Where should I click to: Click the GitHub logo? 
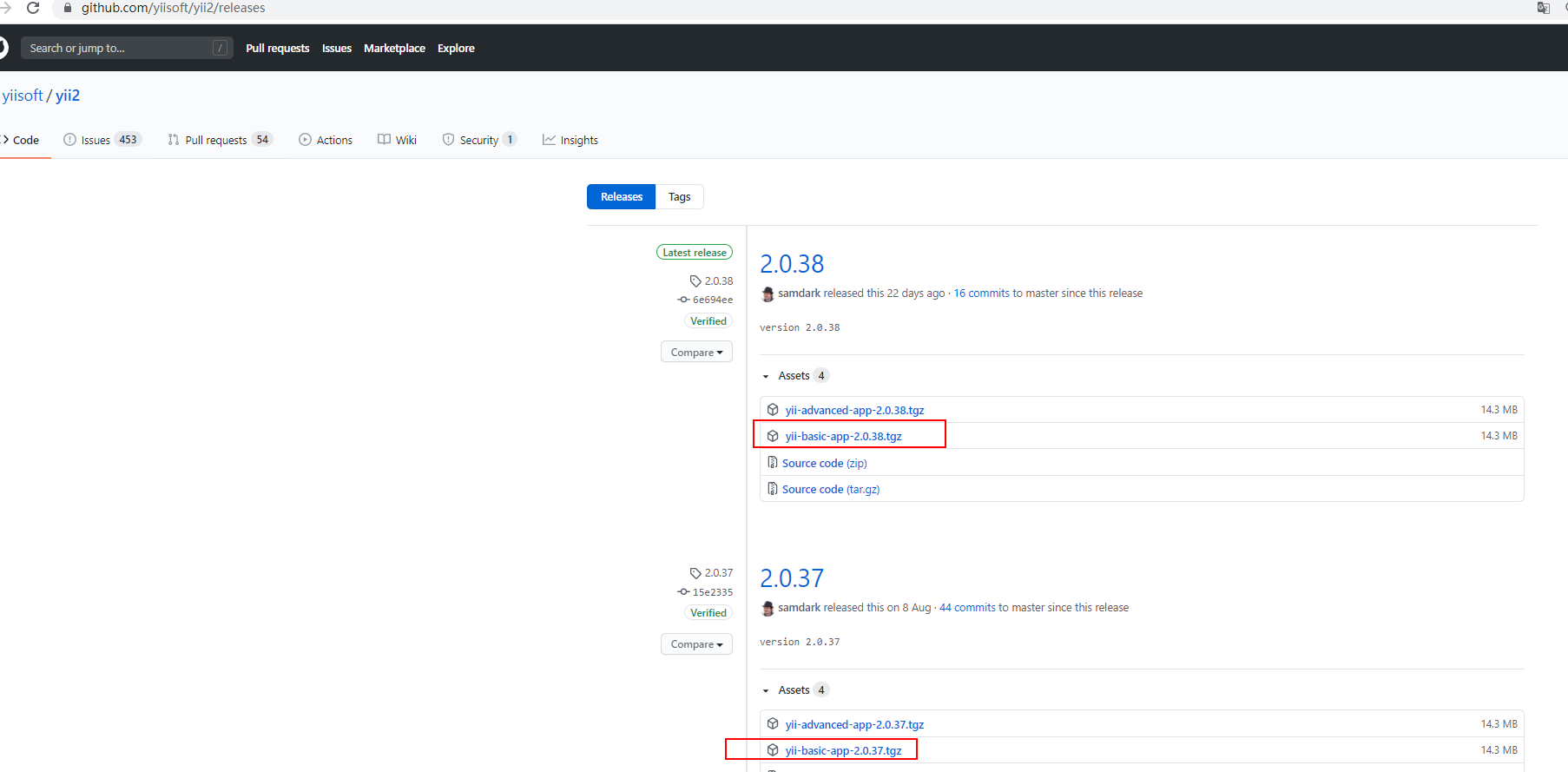(3, 48)
